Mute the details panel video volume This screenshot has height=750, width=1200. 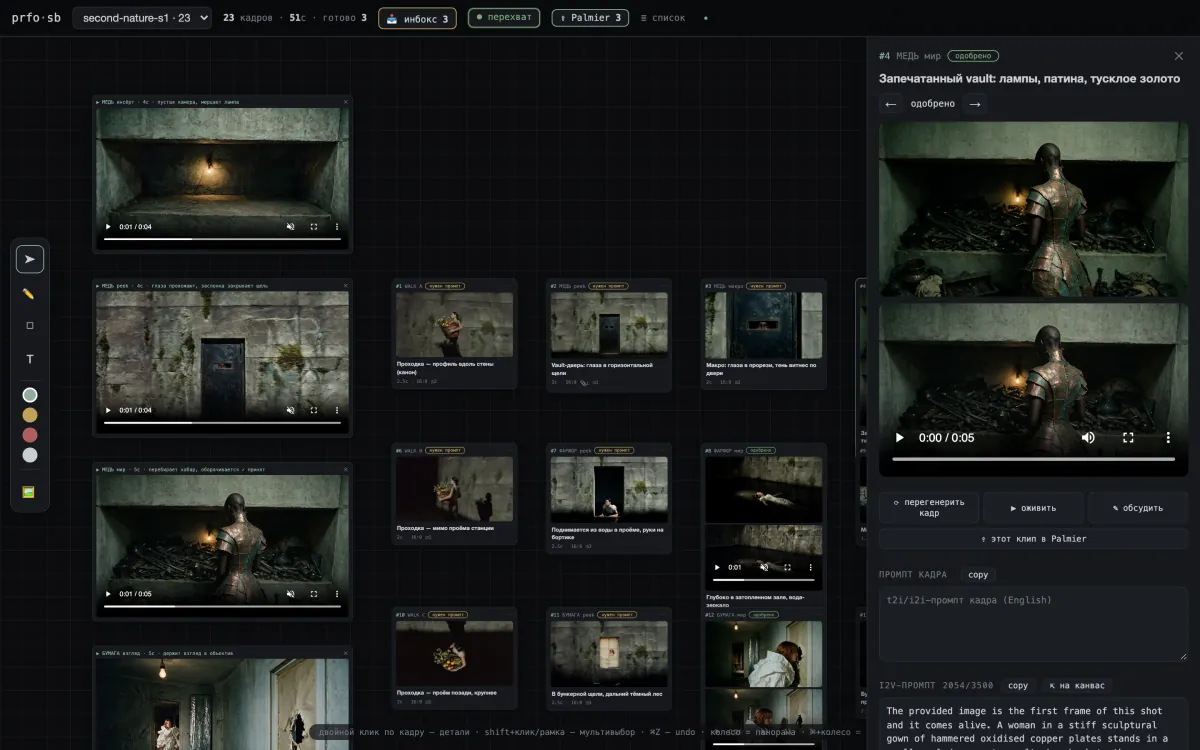tap(1088, 437)
